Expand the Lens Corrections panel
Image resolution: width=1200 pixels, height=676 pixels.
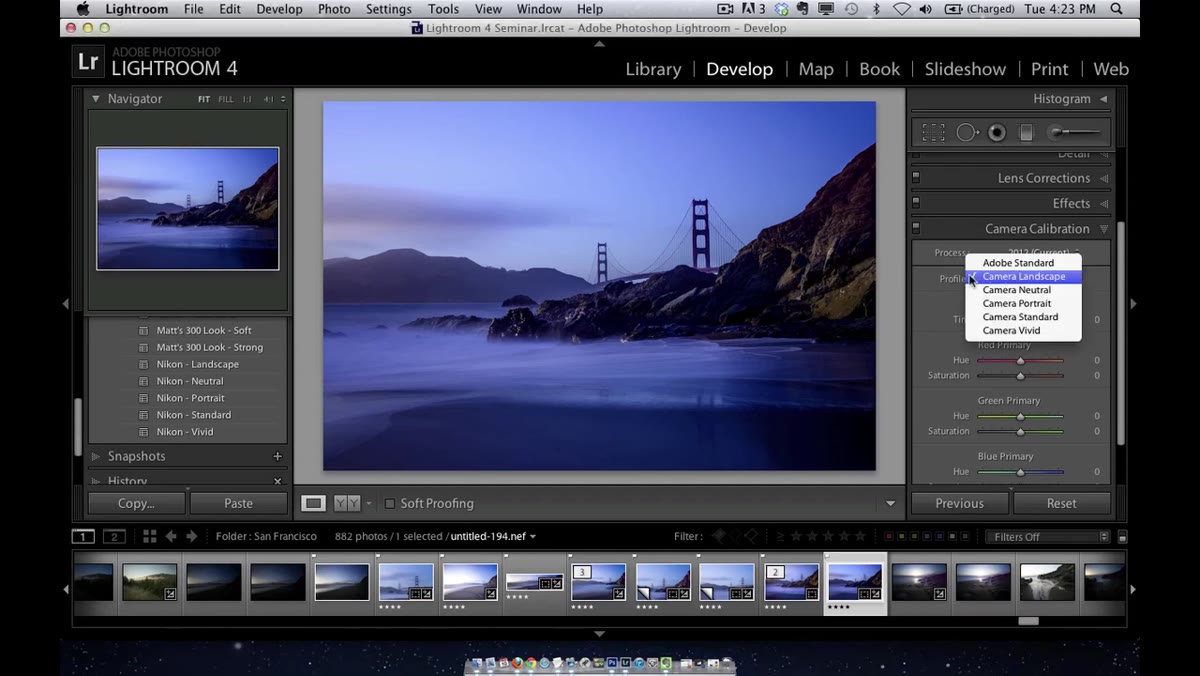click(x=1104, y=178)
